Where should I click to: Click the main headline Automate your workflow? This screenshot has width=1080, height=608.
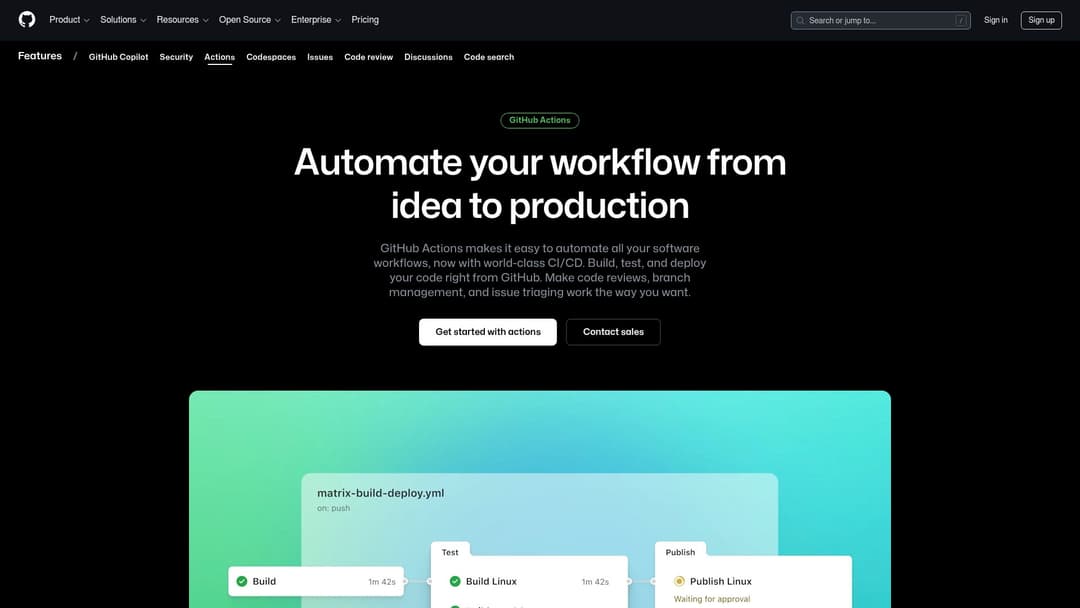click(539, 184)
